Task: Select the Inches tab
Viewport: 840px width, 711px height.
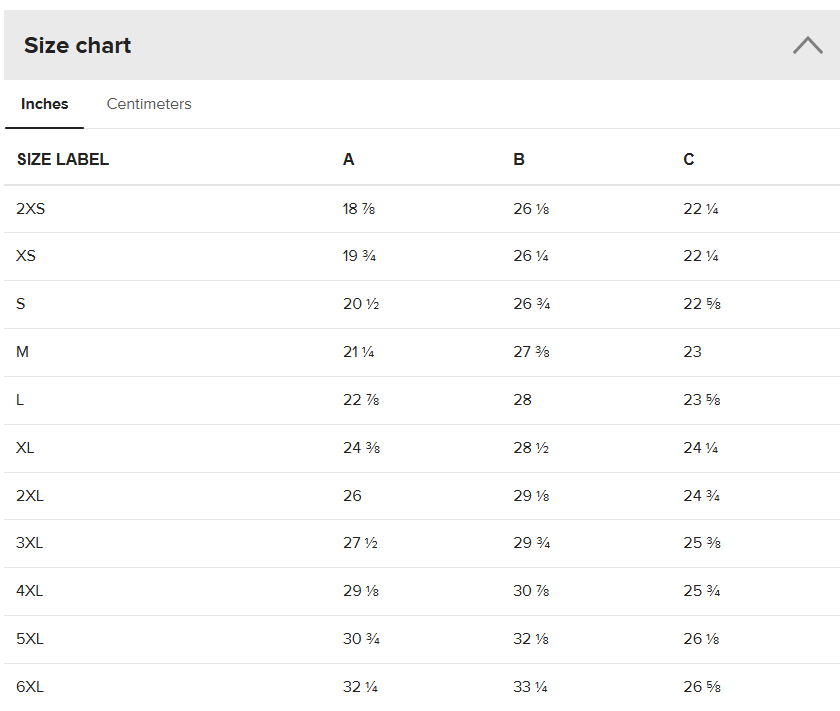Action: pyautogui.click(x=45, y=104)
